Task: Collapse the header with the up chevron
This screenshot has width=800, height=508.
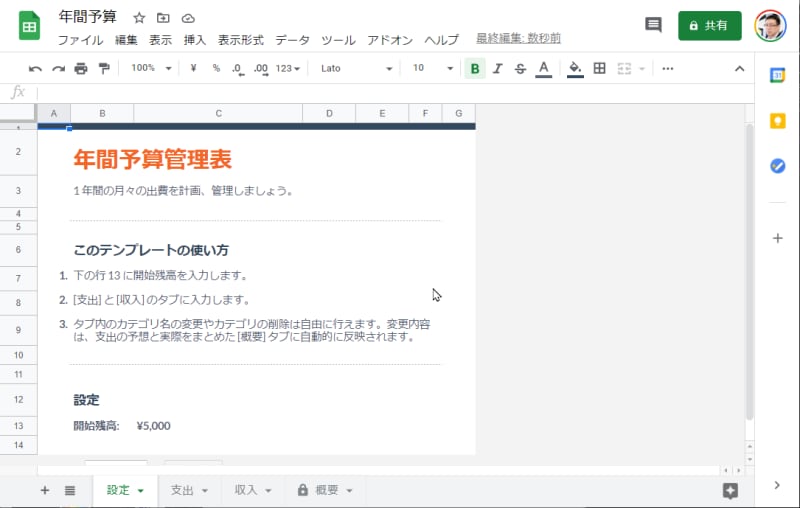Action: [x=739, y=68]
